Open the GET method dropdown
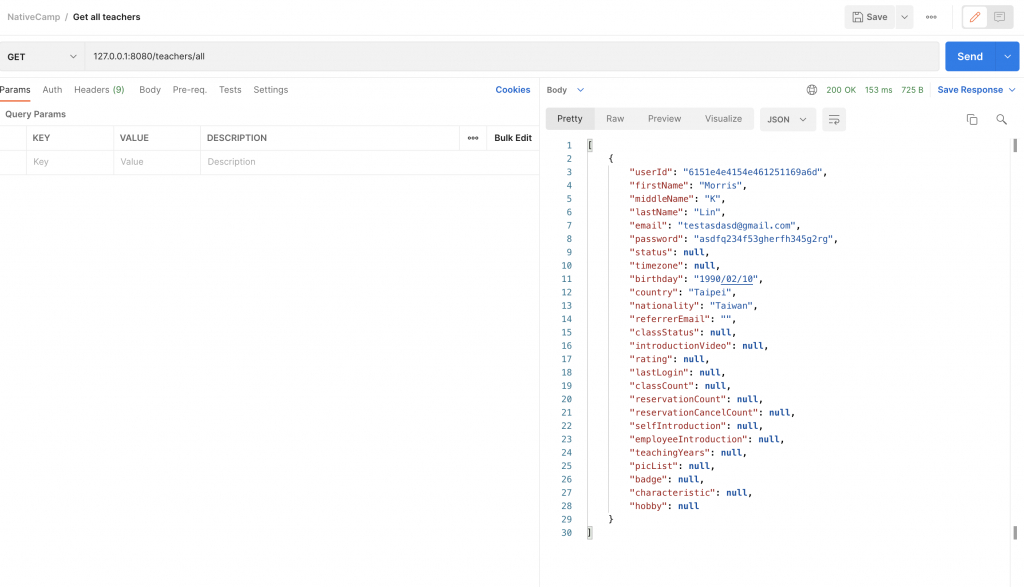Screen dimensions: 1024x587 pyautogui.click(x=42, y=56)
